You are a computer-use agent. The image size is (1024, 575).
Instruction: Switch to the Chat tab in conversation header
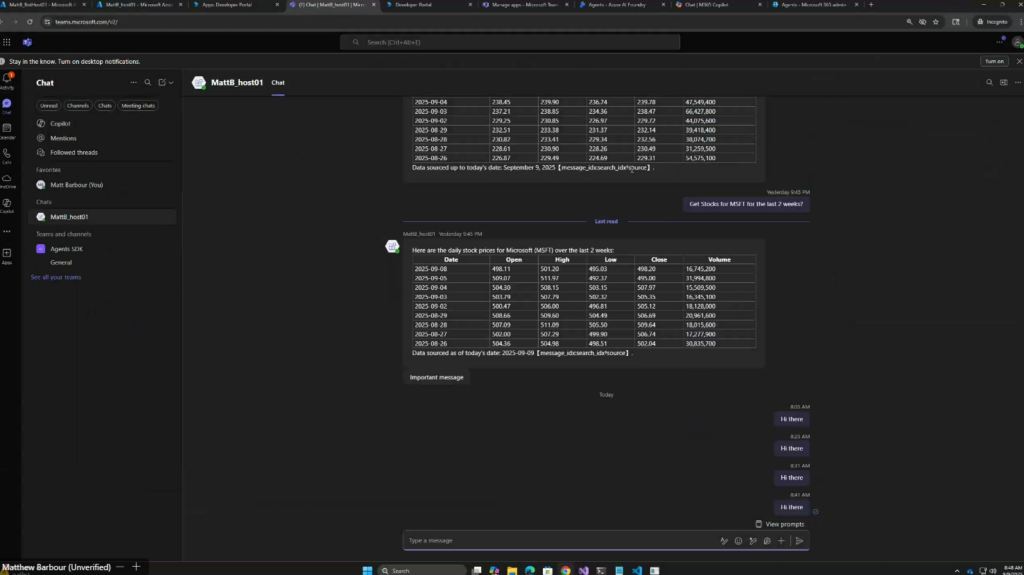coord(278,83)
